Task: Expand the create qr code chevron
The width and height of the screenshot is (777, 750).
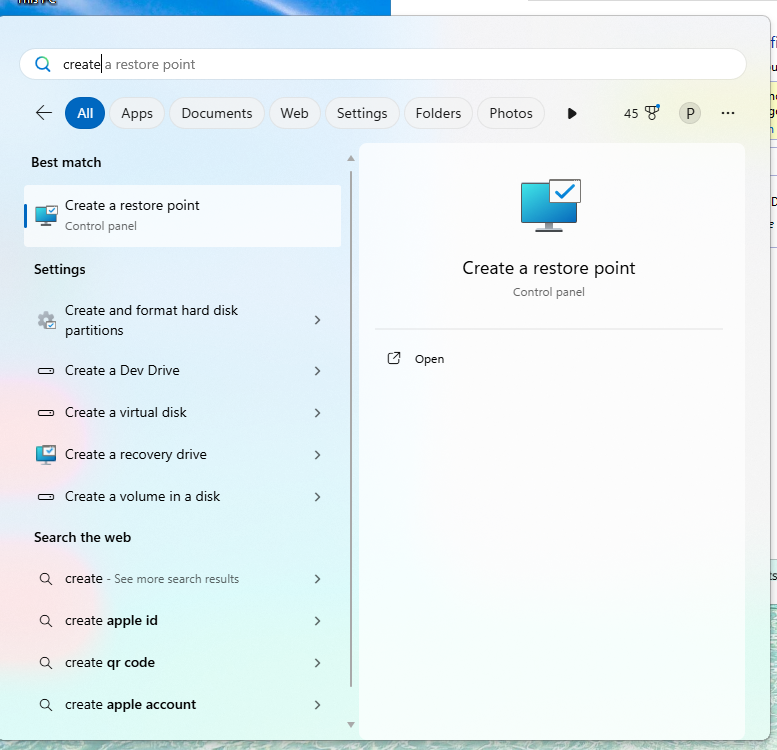Action: 318,663
